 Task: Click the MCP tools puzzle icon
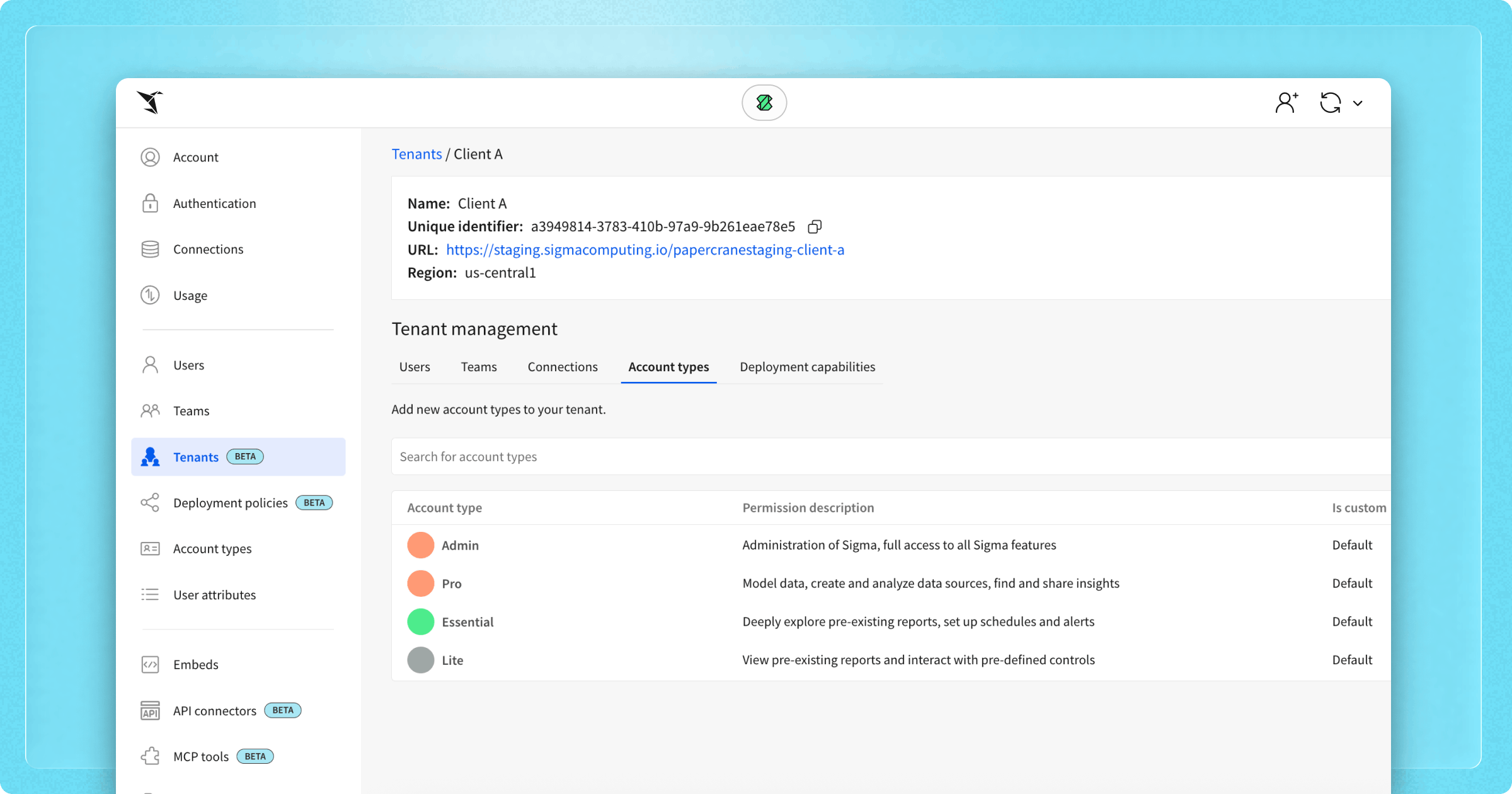[150, 756]
